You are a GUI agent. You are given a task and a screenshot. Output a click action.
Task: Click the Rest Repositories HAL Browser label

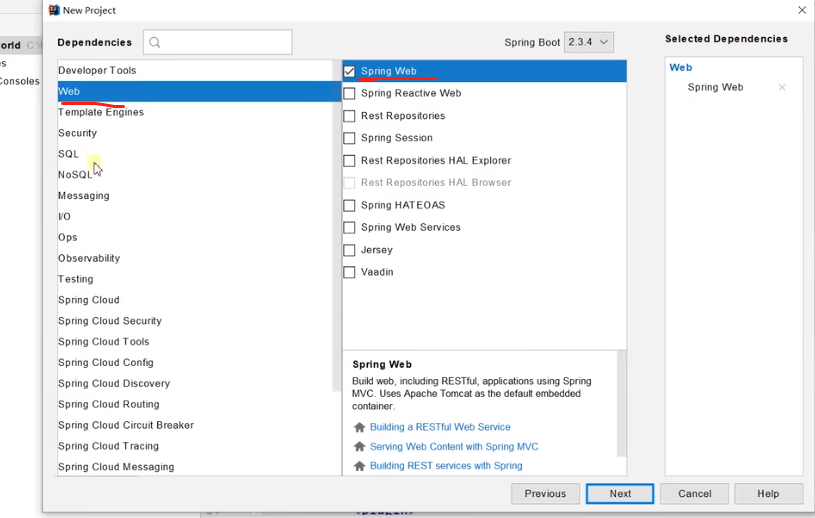(x=436, y=183)
